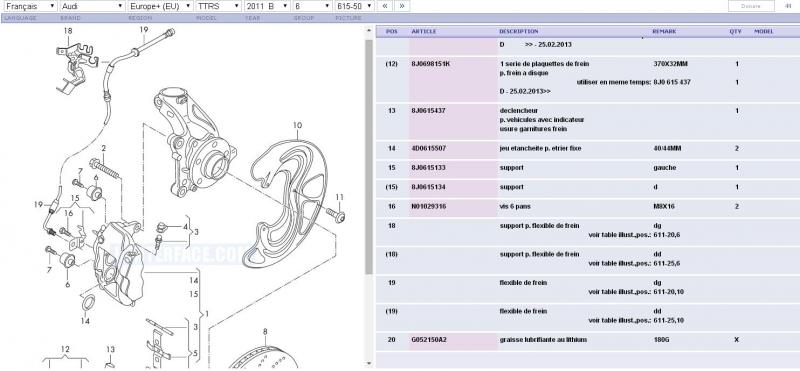The image size is (800, 371).
Task: Click the brake hose bracket part 18 in diagram
Action: tap(77, 67)
